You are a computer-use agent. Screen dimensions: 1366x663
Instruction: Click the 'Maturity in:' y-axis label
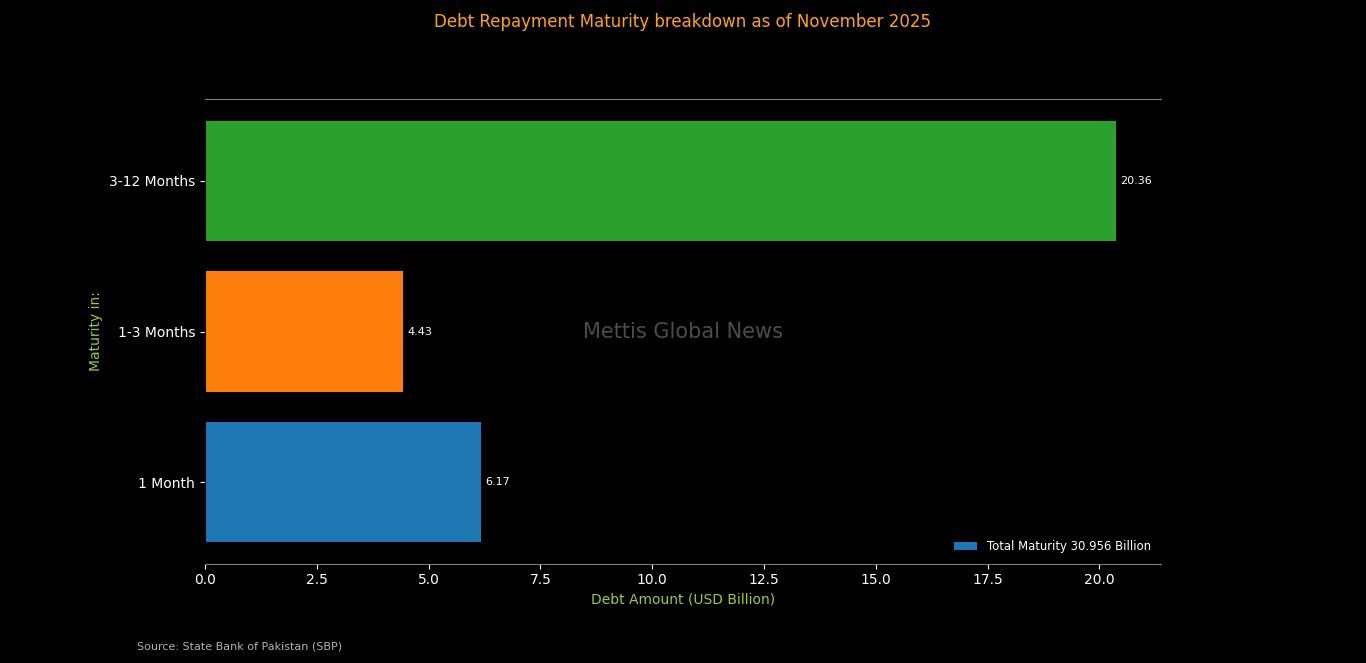95,331
